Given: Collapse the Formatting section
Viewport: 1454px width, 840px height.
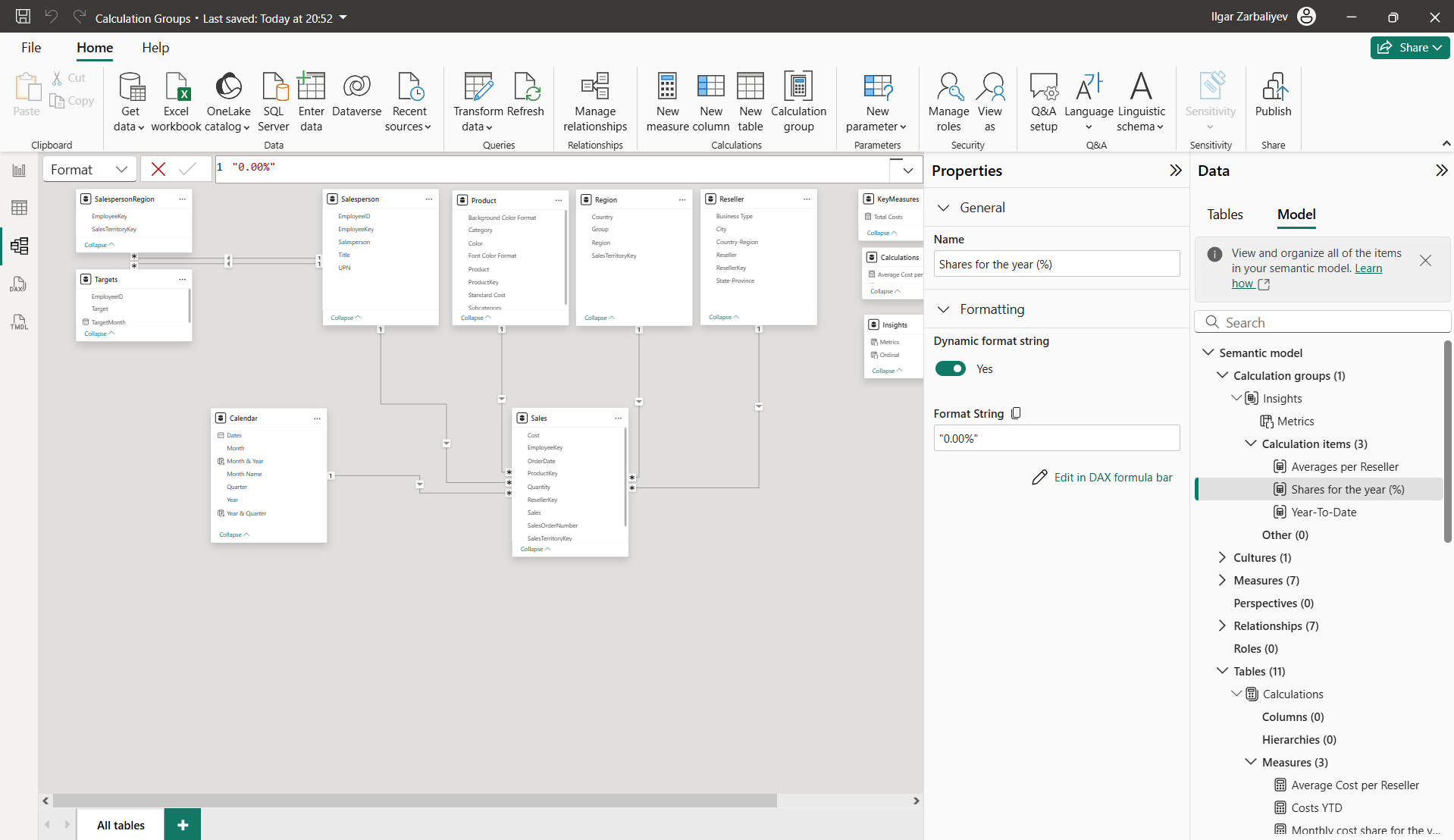Looking at the screenshot, I should click(944, 309).
